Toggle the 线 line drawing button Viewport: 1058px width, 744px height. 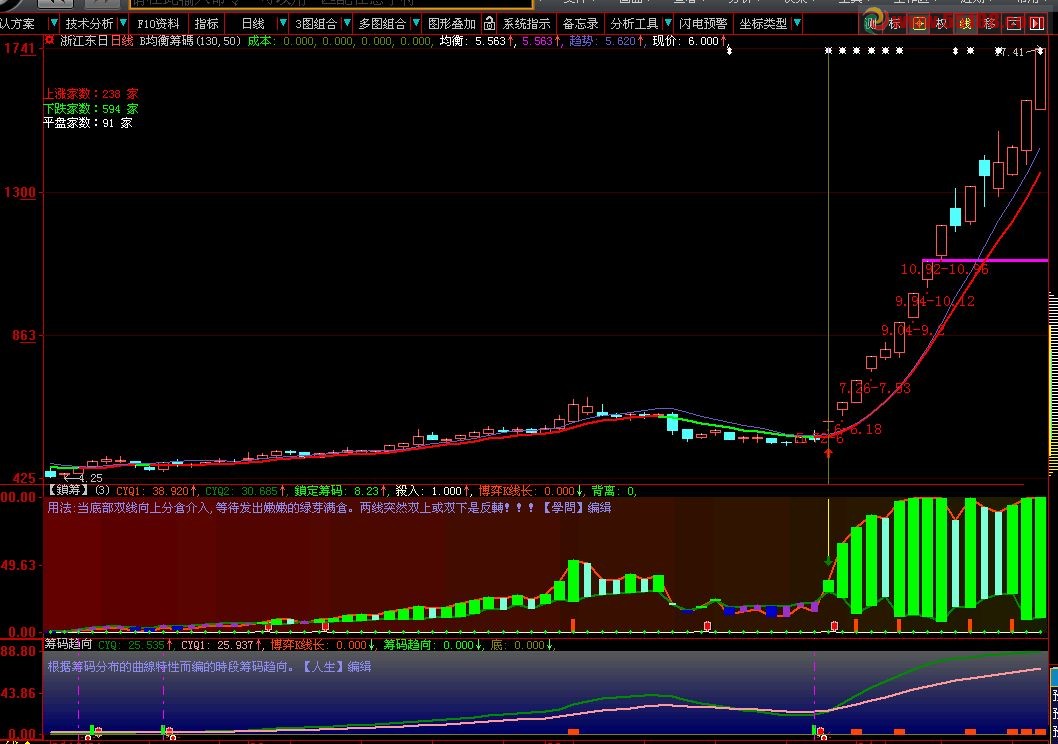tap(966, 24)
